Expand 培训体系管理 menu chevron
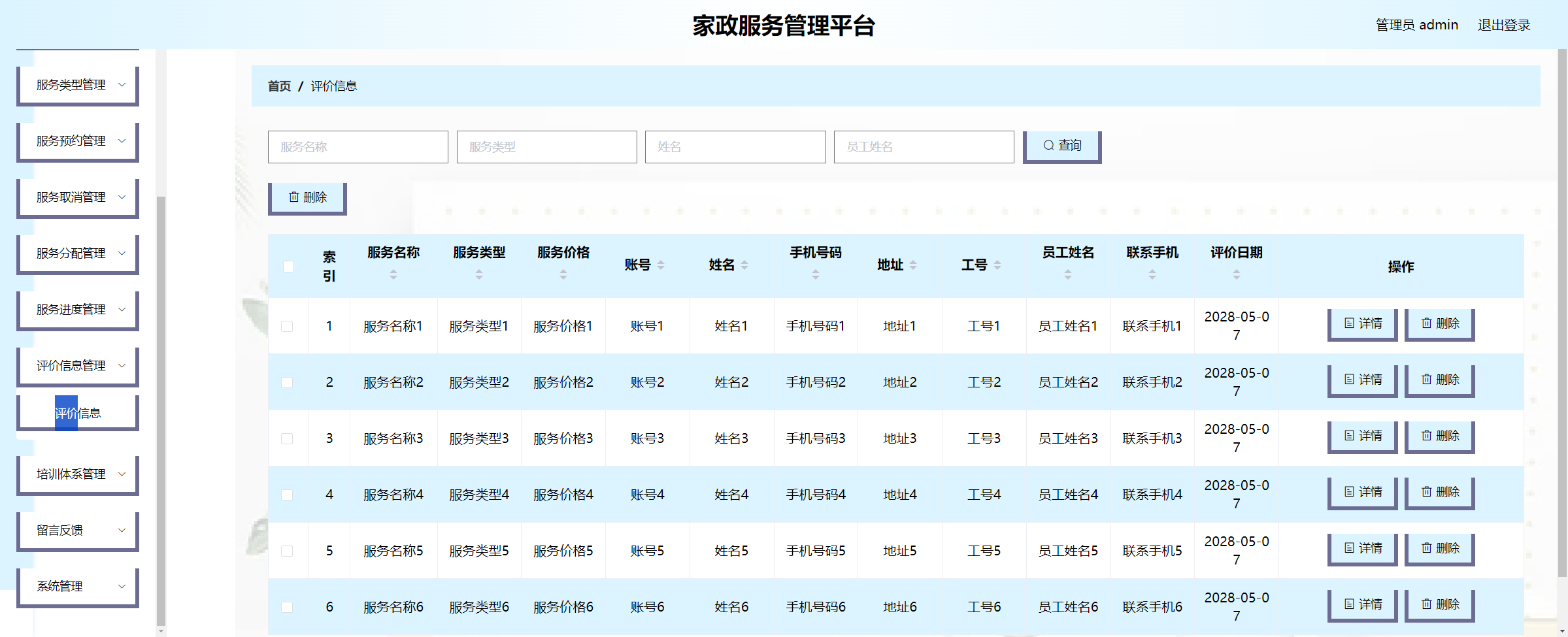 tap(122, 474)
